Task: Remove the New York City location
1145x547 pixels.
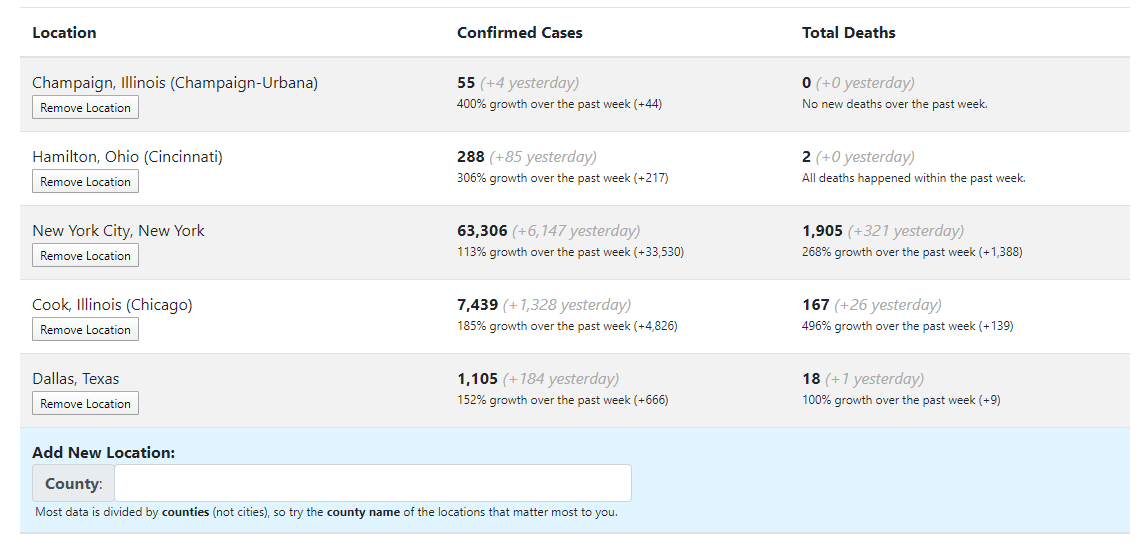Action: [85, 256]
